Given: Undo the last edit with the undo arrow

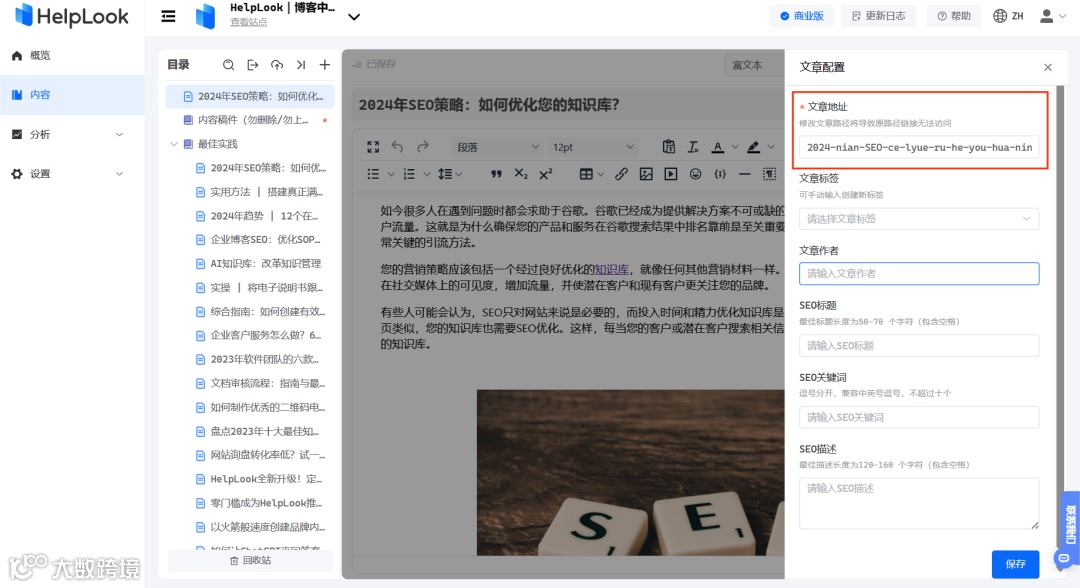Looking at the screenshot, I should (398, 147).
